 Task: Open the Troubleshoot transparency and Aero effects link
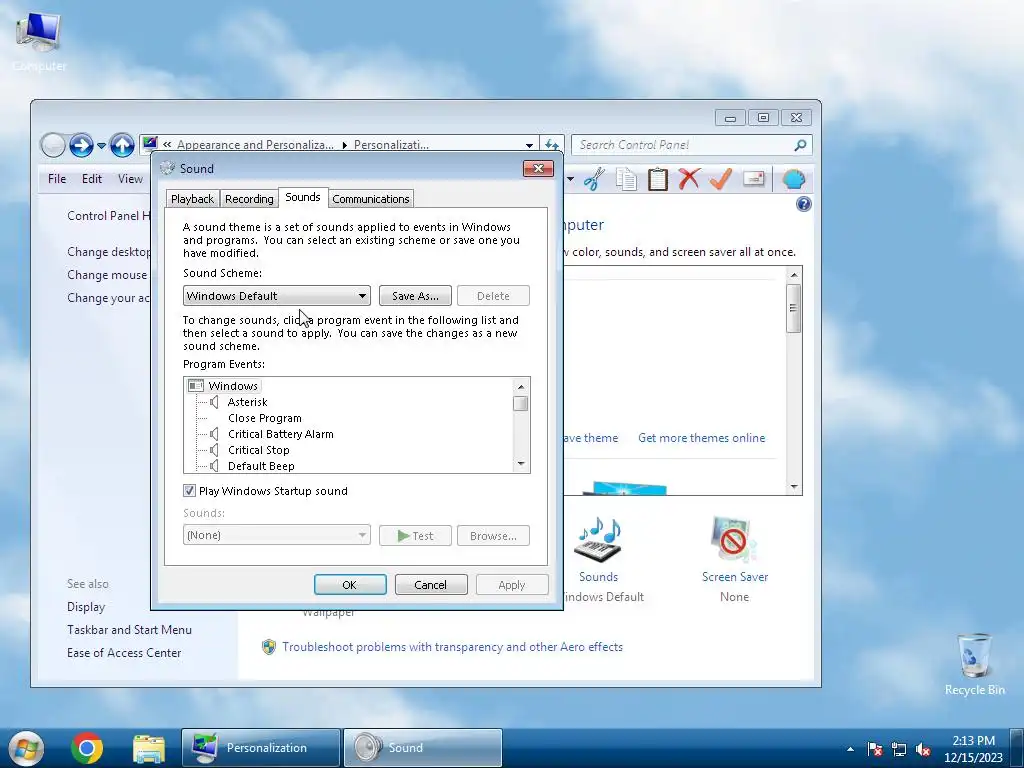[452, 647]
